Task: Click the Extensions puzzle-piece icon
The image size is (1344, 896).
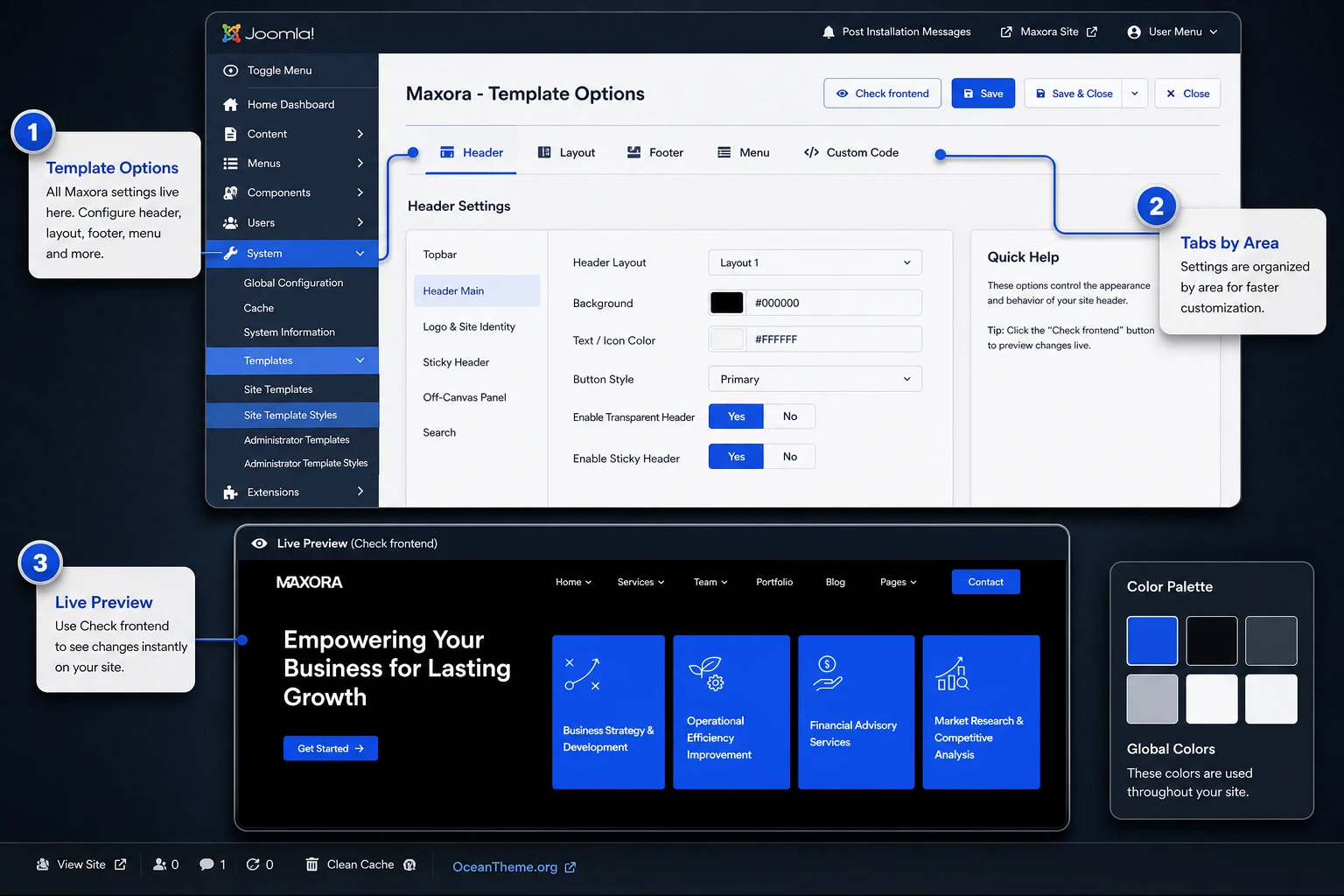Action: coord(230,492)
